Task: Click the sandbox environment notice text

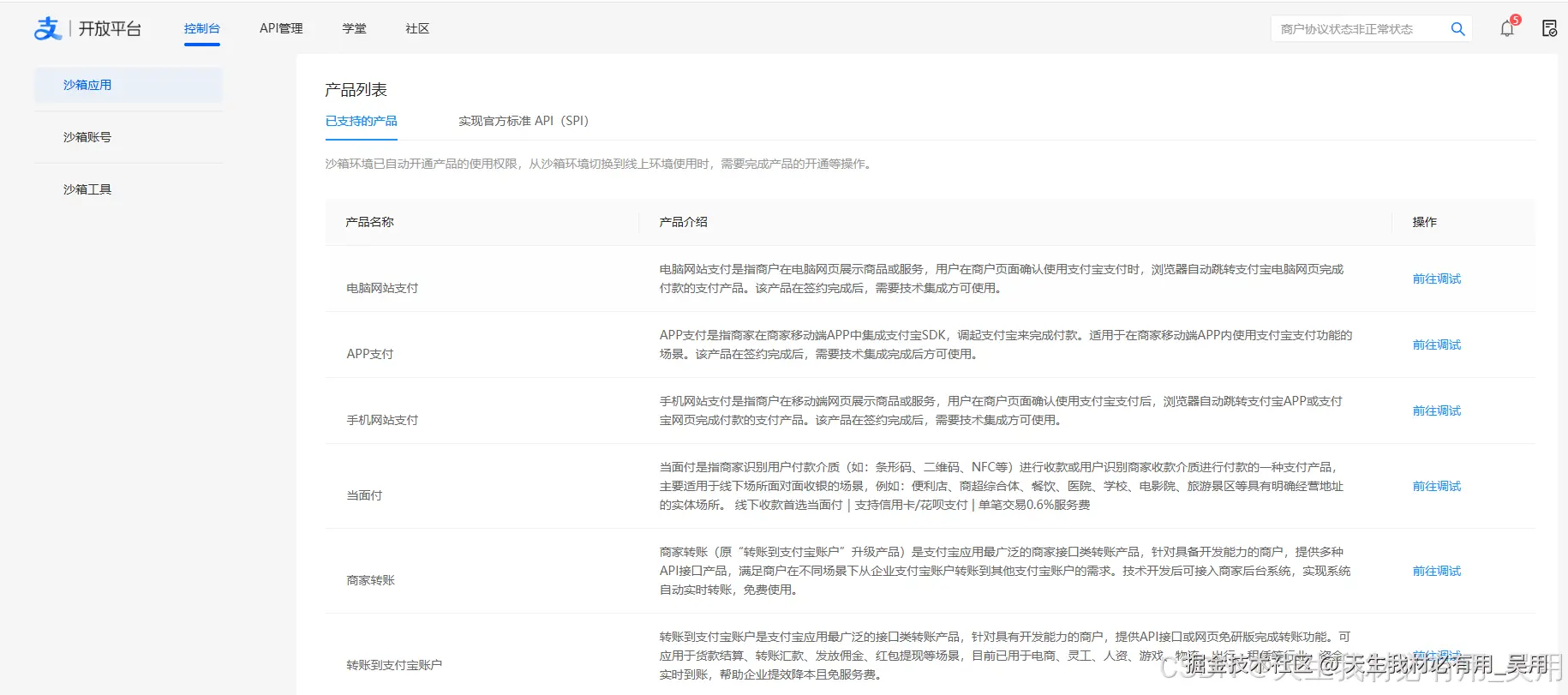Action: 601,164
